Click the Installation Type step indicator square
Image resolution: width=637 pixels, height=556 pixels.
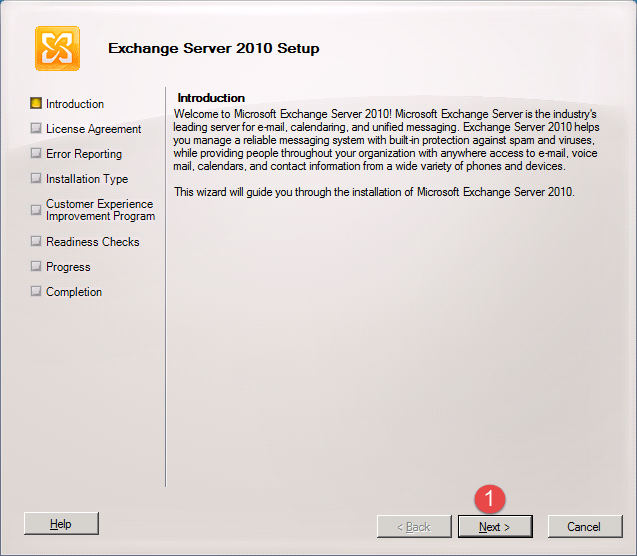pyautogui.click(x=36, y=178)
